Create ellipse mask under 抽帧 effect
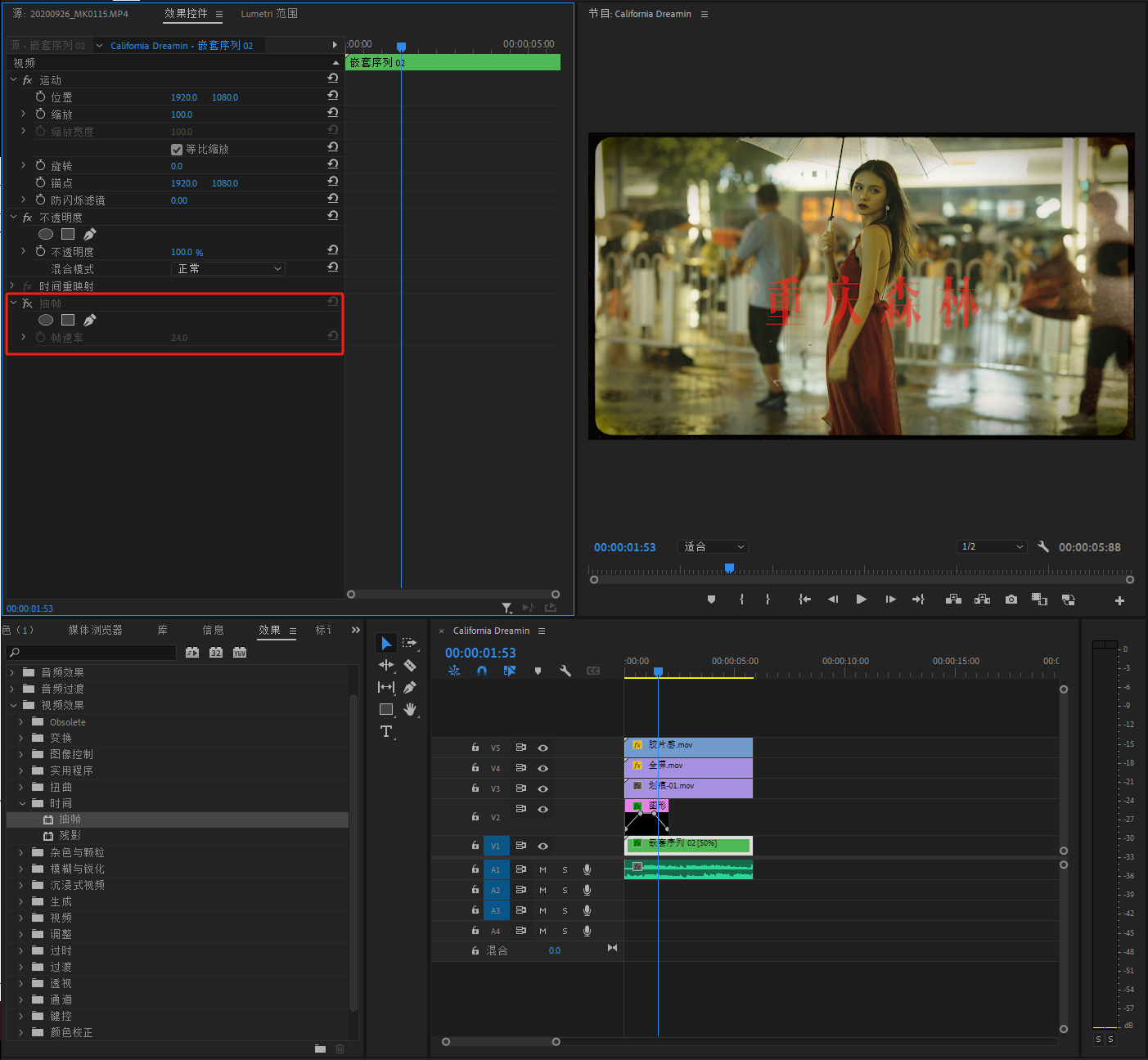Viewport: 1148px width, 1060px height. [46, 321]
